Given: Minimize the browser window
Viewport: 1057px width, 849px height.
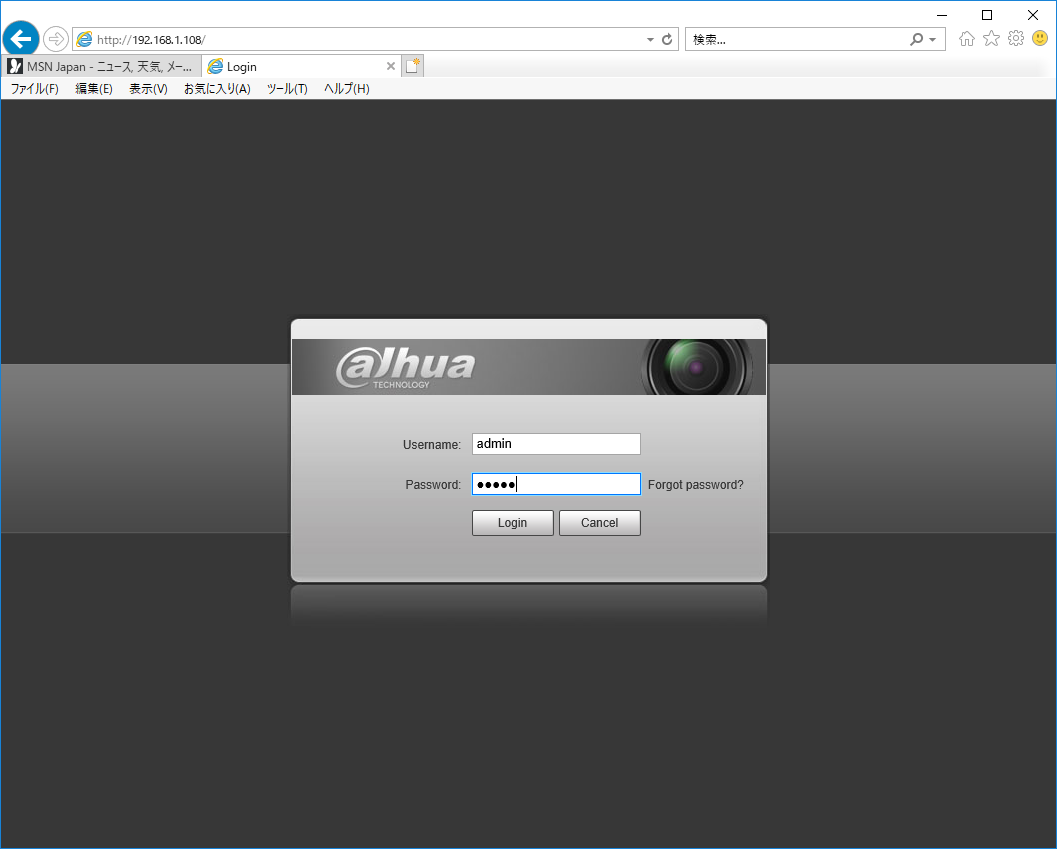Looking at the screenshot, I should pos(942,15).
